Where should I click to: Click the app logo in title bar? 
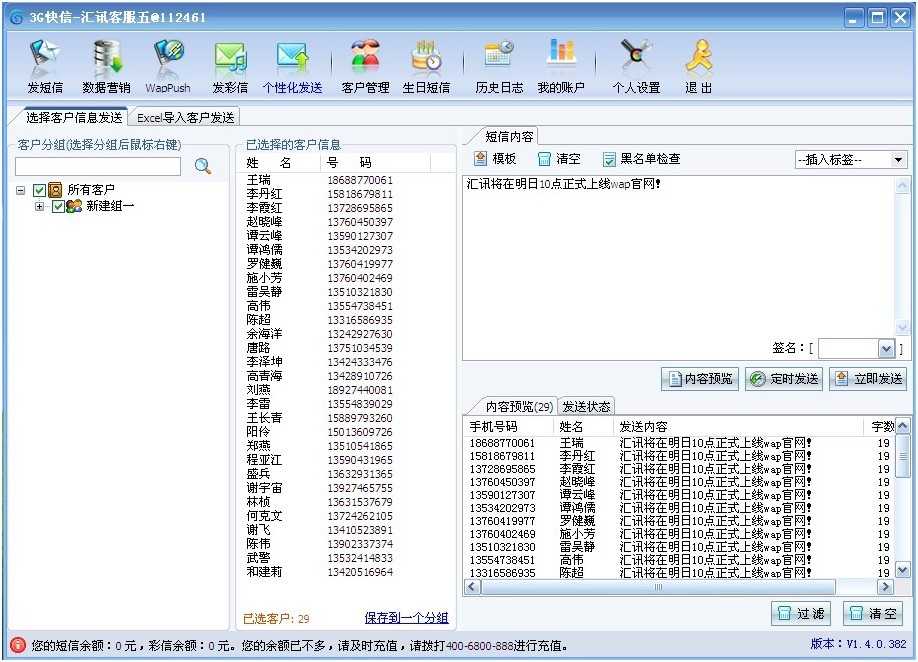[17, 18]
